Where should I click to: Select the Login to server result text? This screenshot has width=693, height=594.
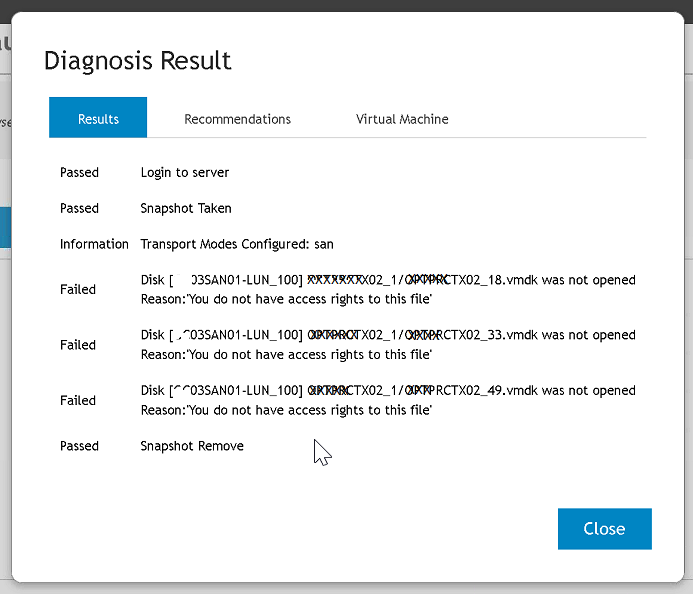point(185,173)
